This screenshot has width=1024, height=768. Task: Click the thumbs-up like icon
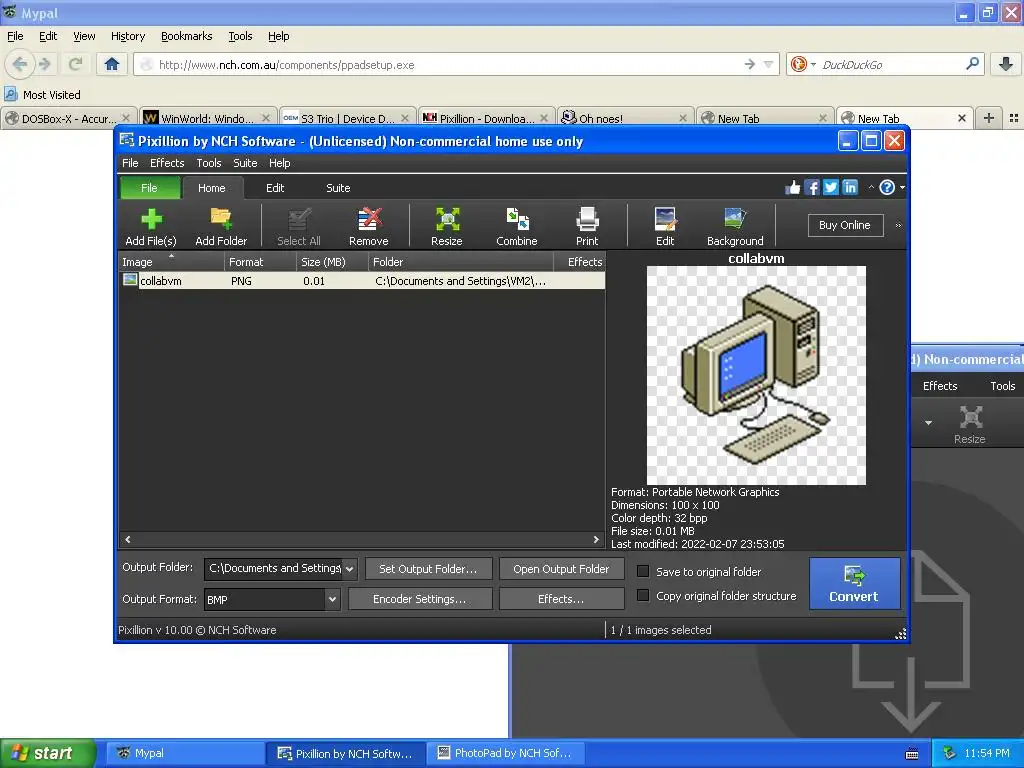793,188
